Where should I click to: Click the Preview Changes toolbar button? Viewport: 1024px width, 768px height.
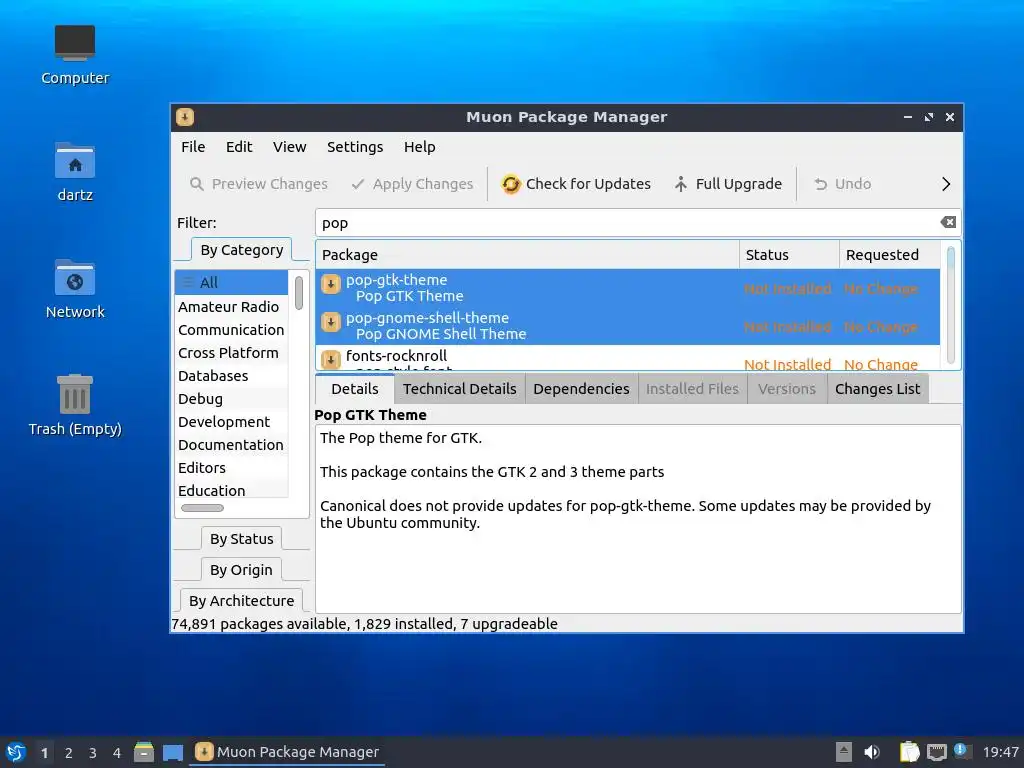tap(259, 184)
